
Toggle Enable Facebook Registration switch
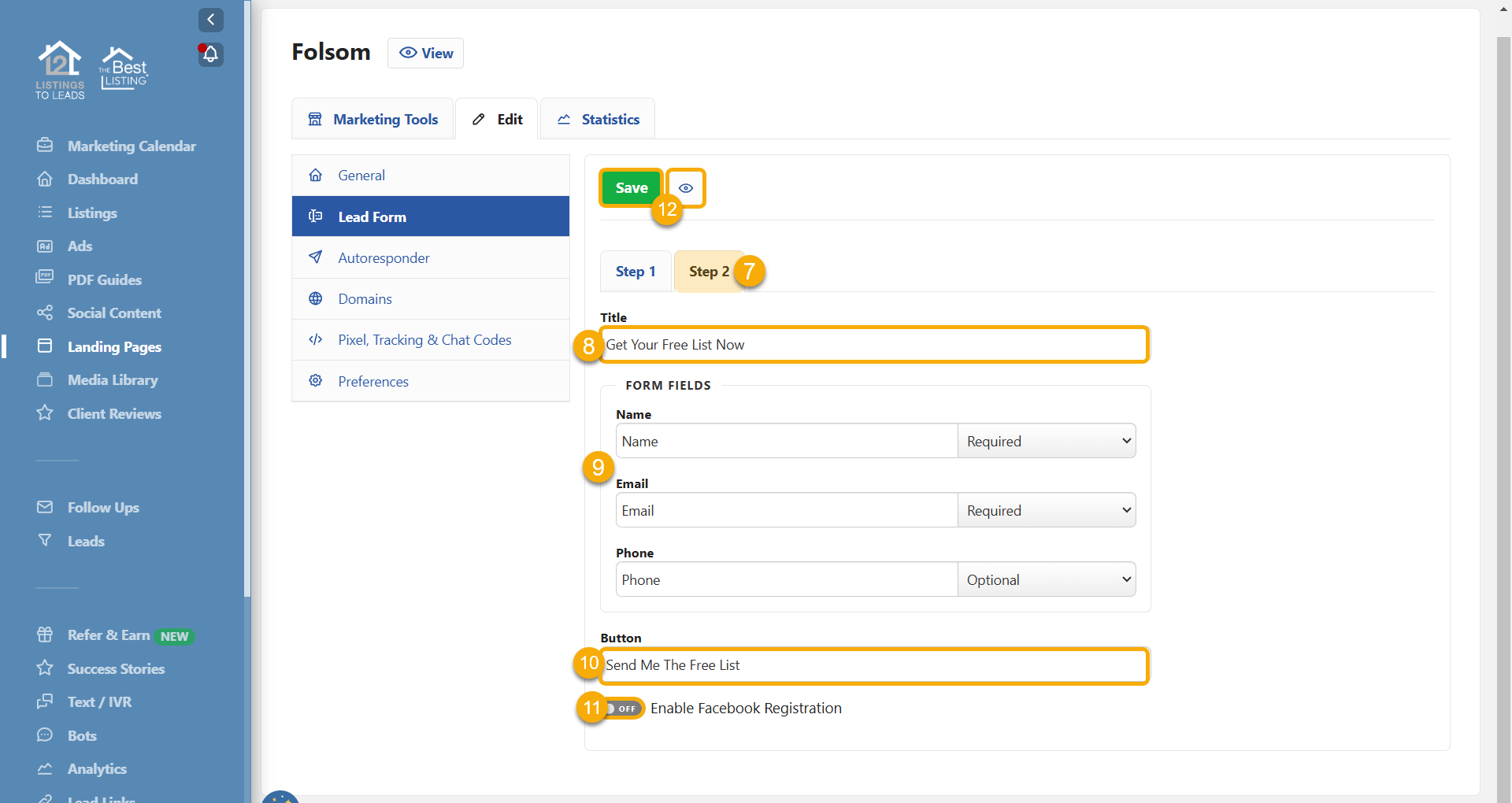click(x=624, y=709)
